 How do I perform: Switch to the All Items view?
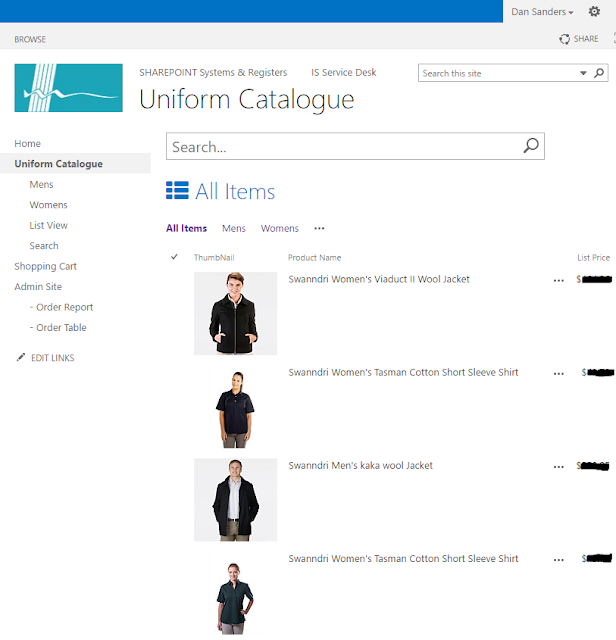(x=186, y=228)
